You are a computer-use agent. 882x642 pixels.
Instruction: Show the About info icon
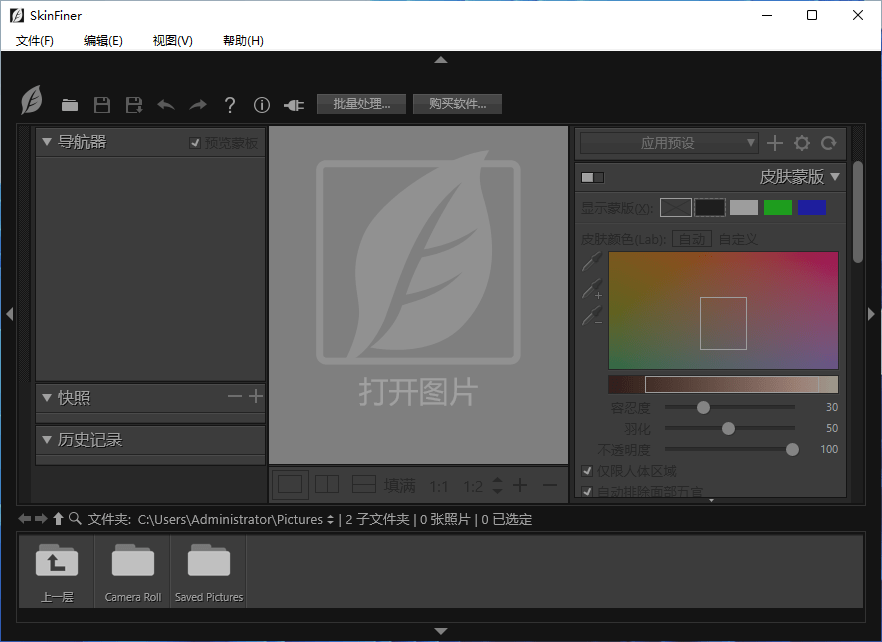262,105
